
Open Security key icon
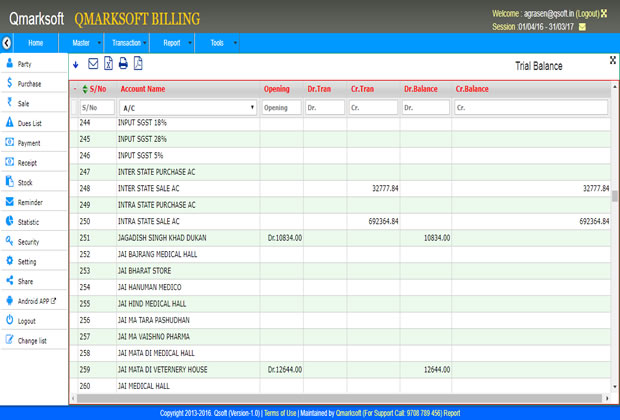click(x=9, y=240)
